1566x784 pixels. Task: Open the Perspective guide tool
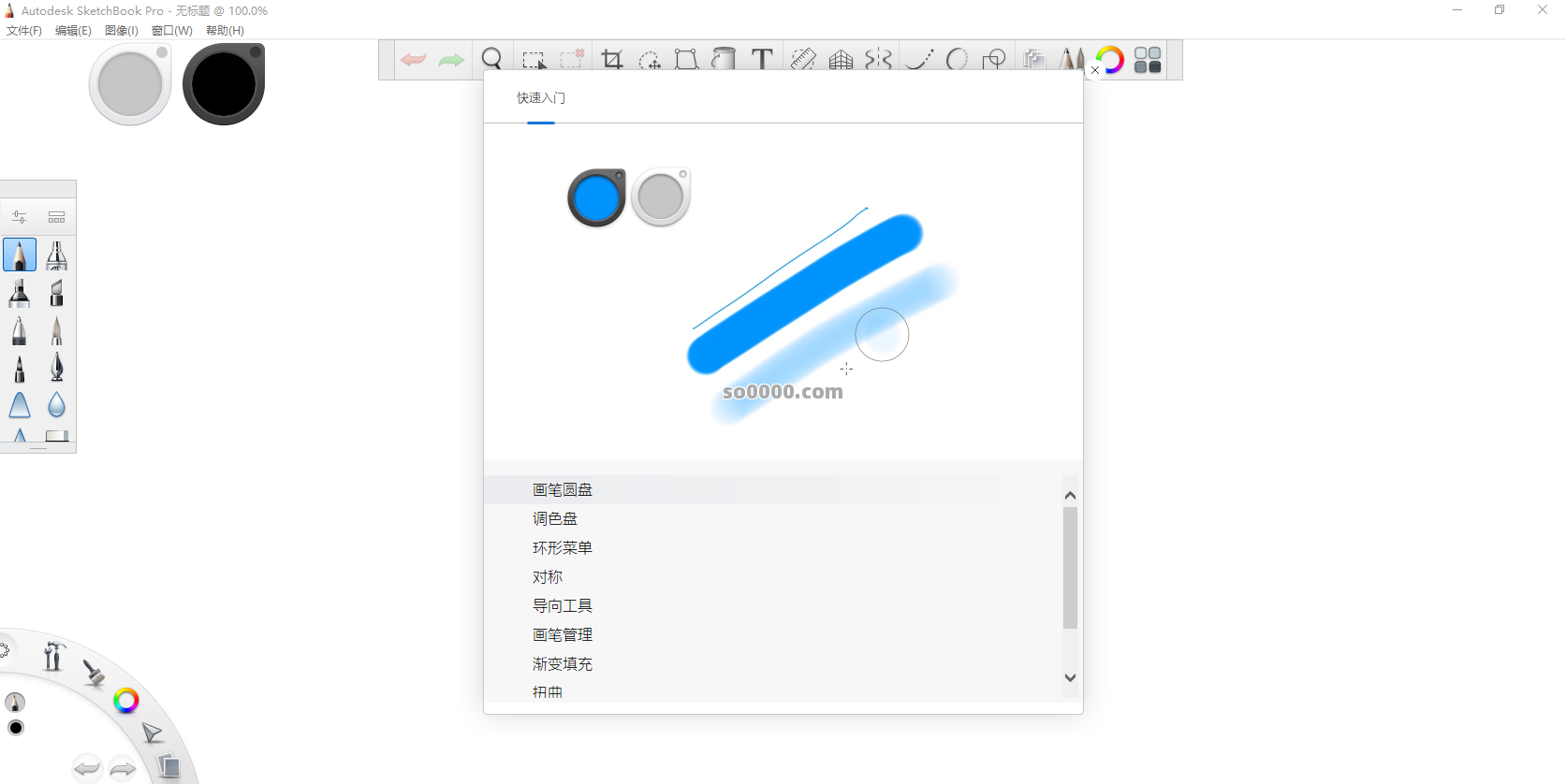841,60
